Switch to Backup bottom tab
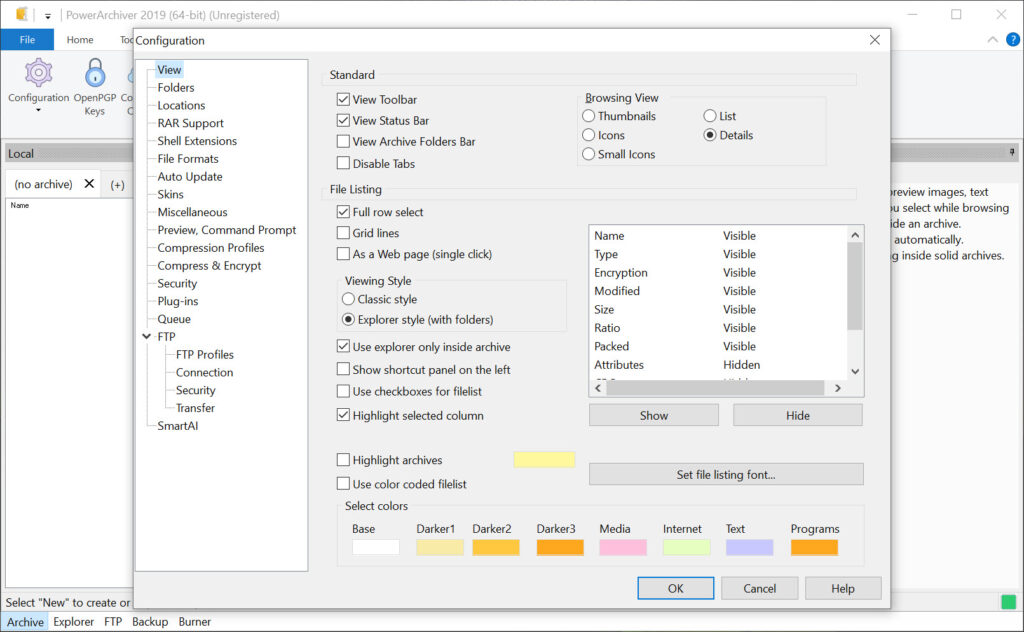The width and height of the screenshot is (1024, 632). [150, 622]
